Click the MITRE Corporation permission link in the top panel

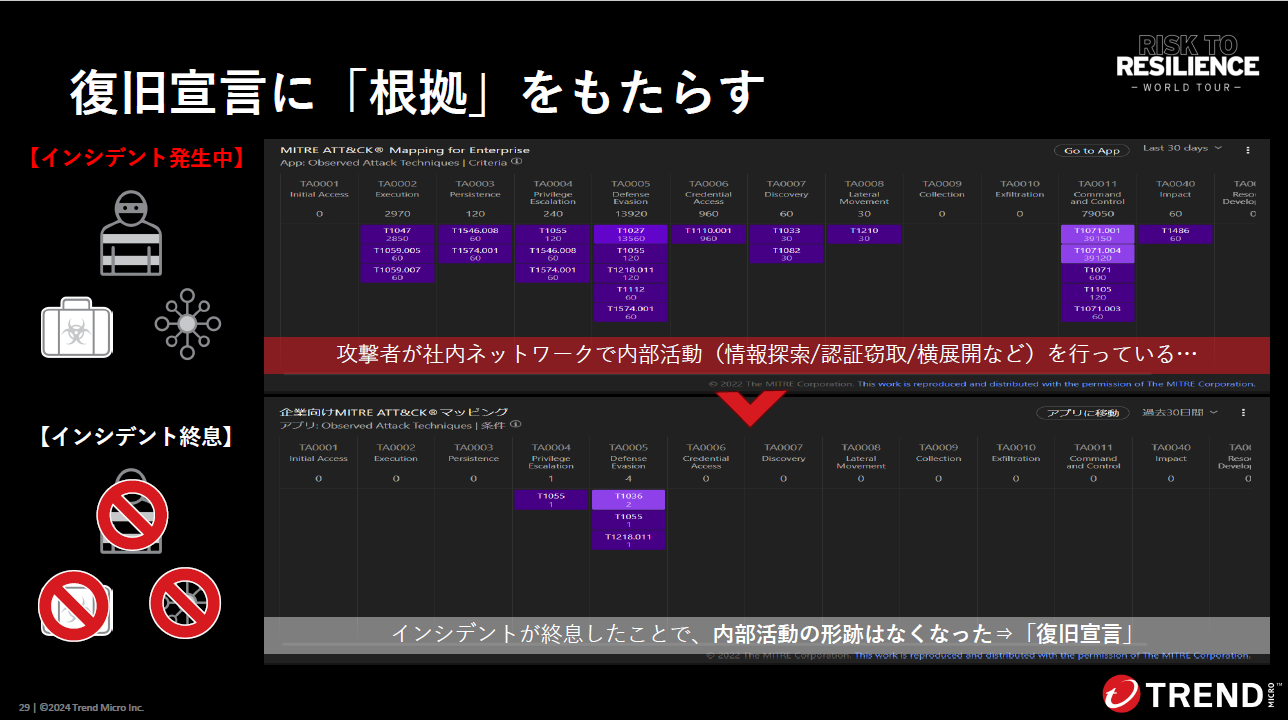1055,384
